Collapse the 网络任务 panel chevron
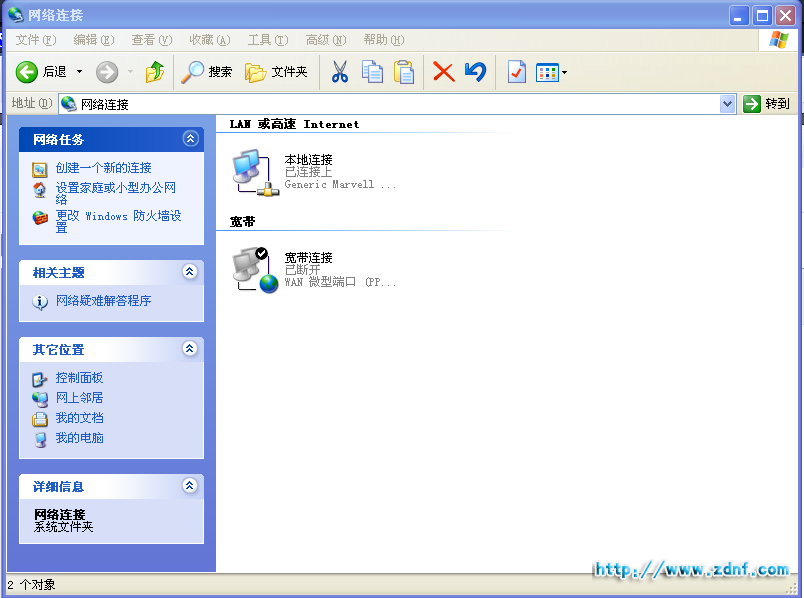 pos(190,138)
